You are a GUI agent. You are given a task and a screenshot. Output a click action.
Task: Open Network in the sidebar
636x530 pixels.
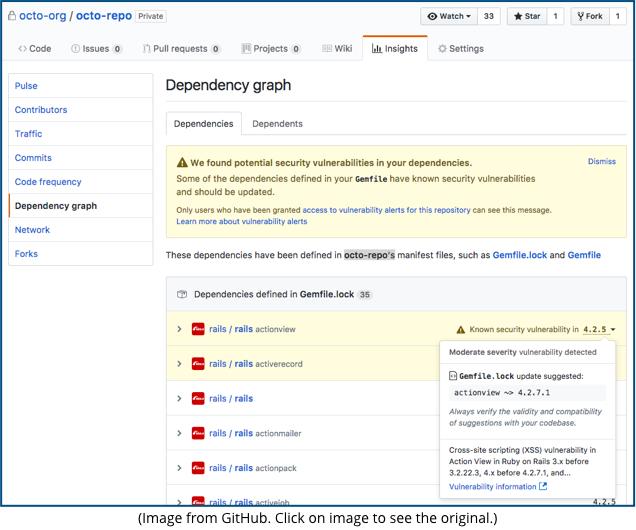pyautogui.click(x=81, y=230)
